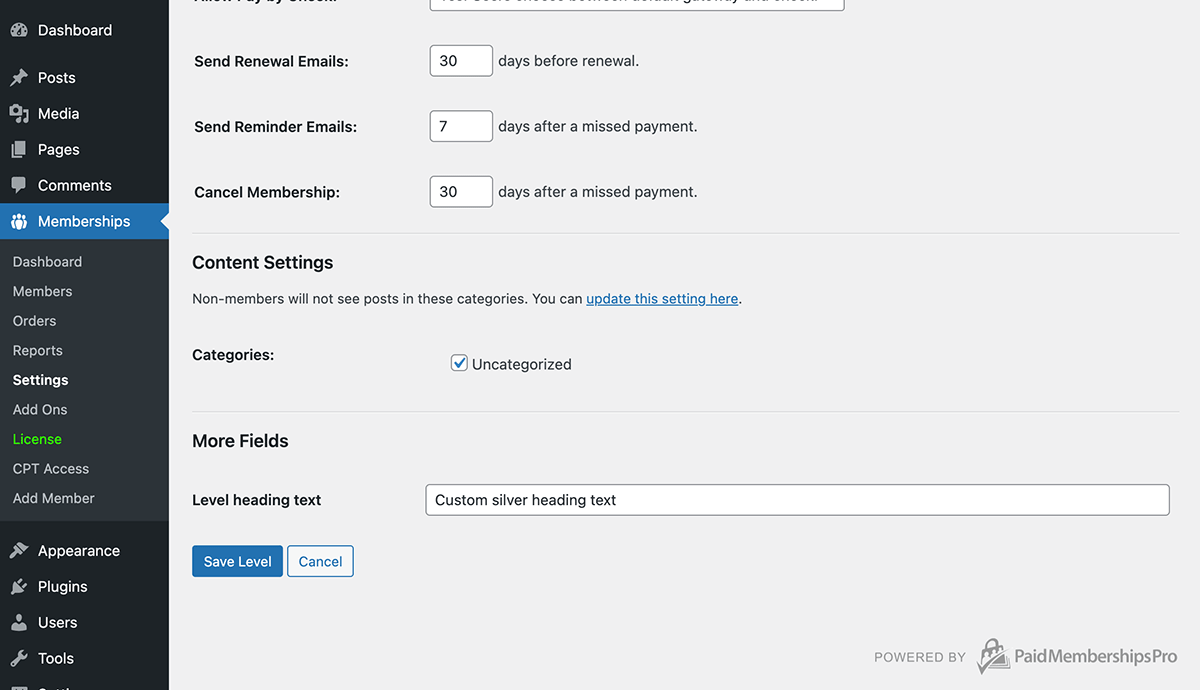Click the Save Level button
The image size is (1200, 690).
point(237,561)
